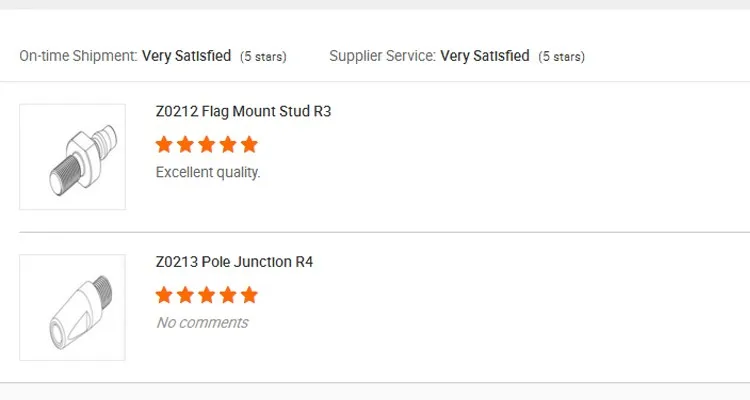Image resolution: width=750 pixels, height=400 pixels.
Task: Click '(5 stars)' next to On-time Shipment
Action: point(263,57)
